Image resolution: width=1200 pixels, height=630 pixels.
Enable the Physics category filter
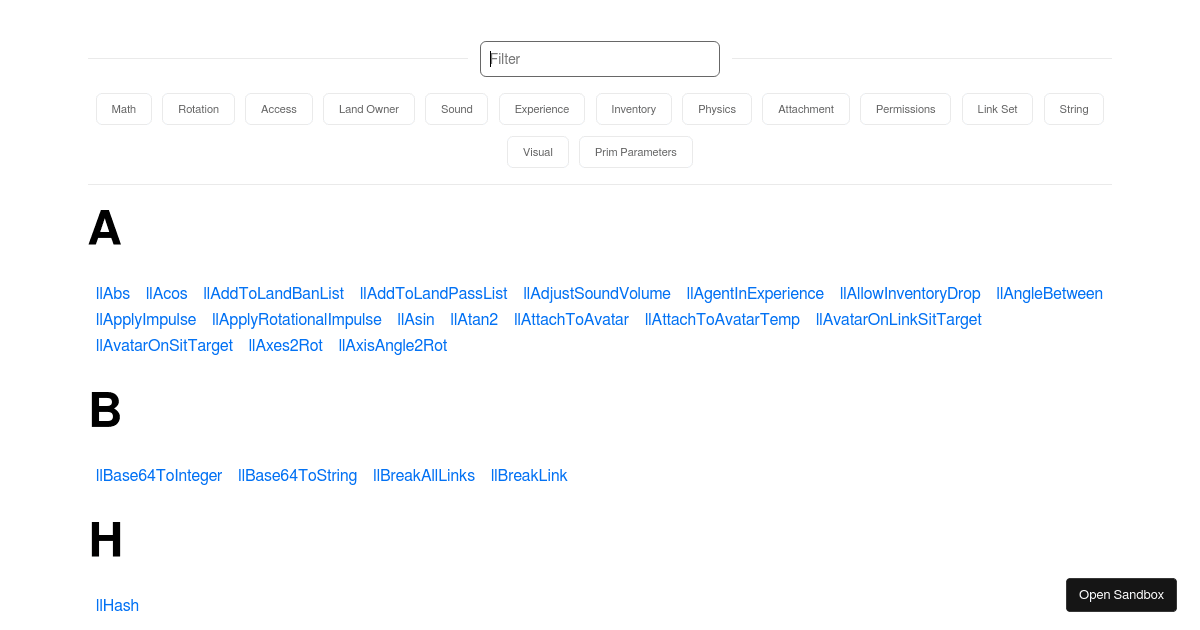coord(716,109)
